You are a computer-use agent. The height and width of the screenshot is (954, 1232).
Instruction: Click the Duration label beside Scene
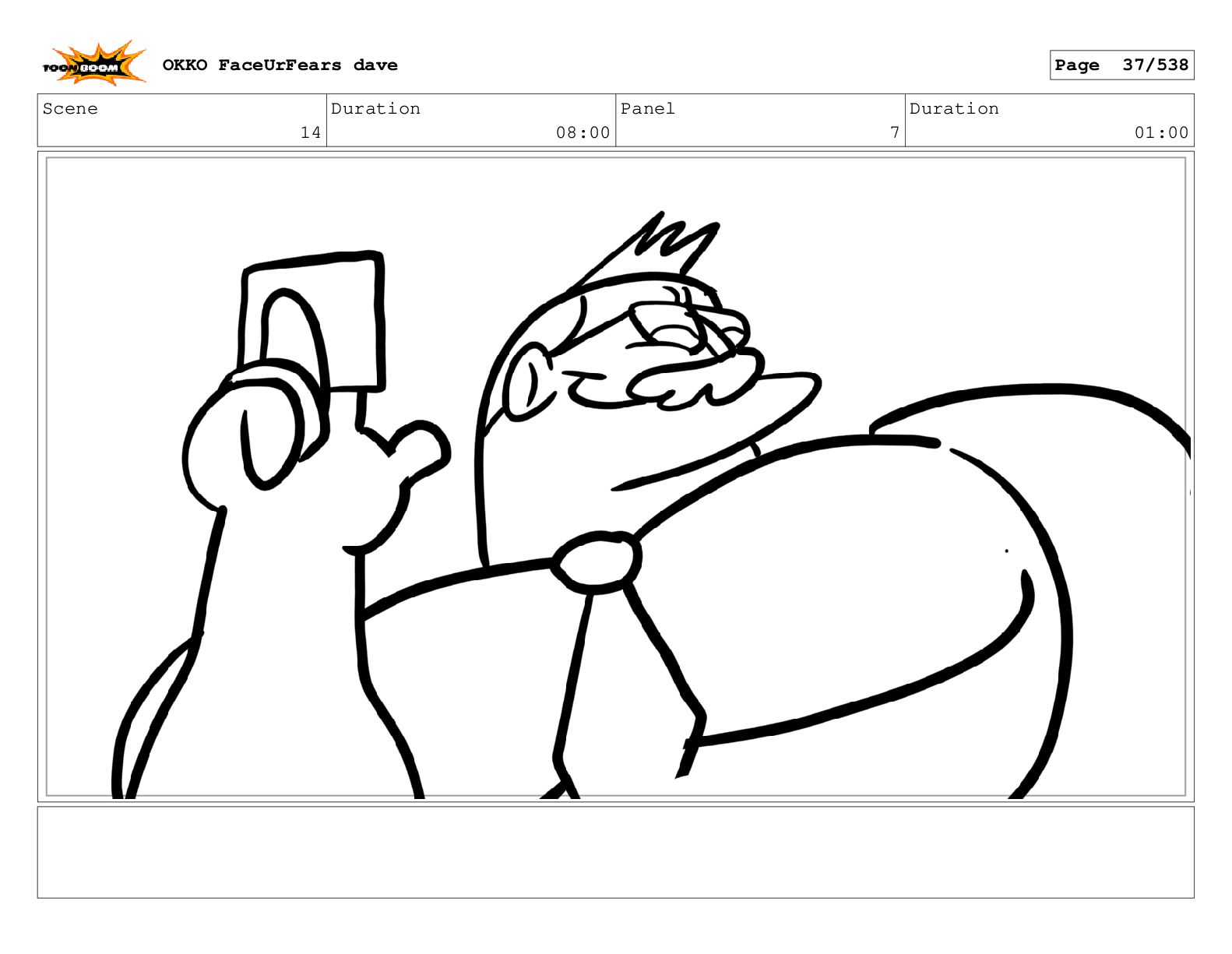coord(375,109)
